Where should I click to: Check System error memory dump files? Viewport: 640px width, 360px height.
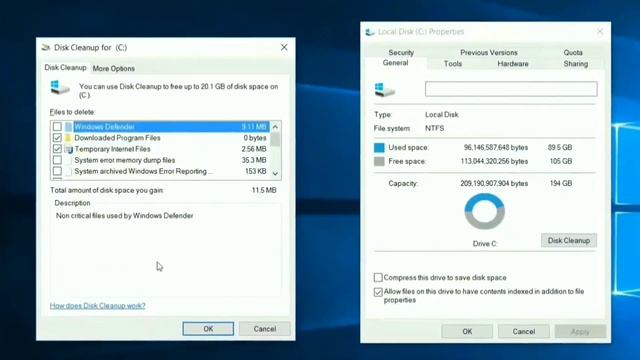57,160
